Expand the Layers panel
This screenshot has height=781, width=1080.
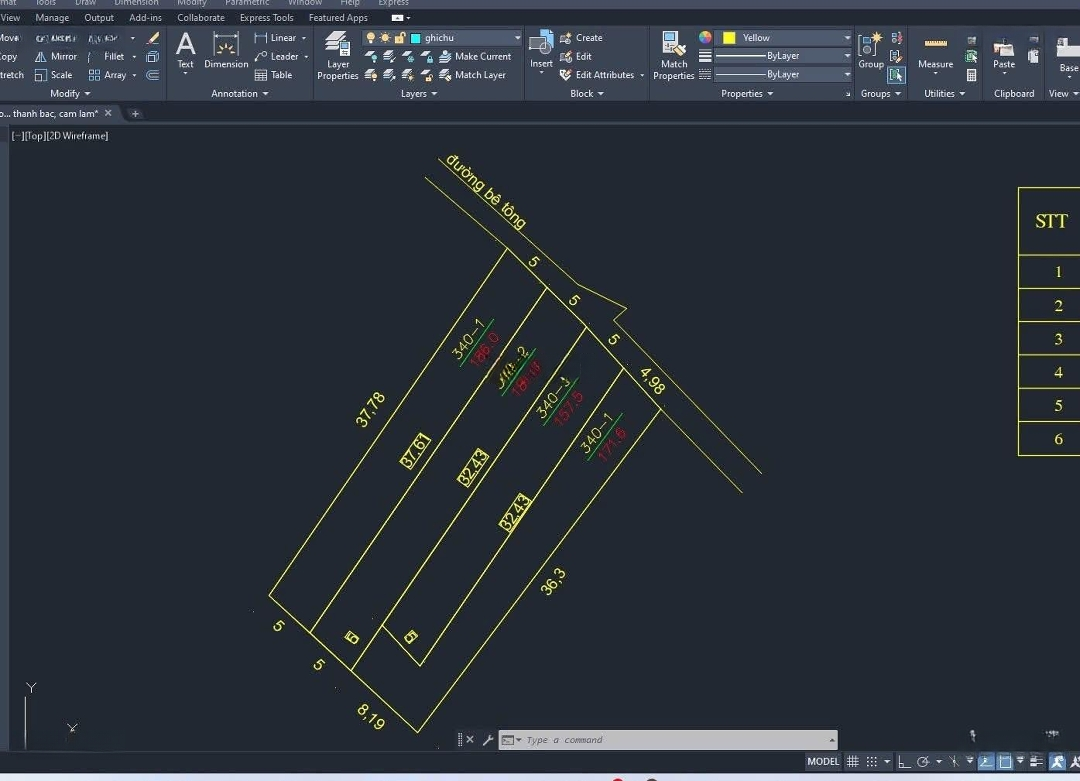click(x=419, y=94)
